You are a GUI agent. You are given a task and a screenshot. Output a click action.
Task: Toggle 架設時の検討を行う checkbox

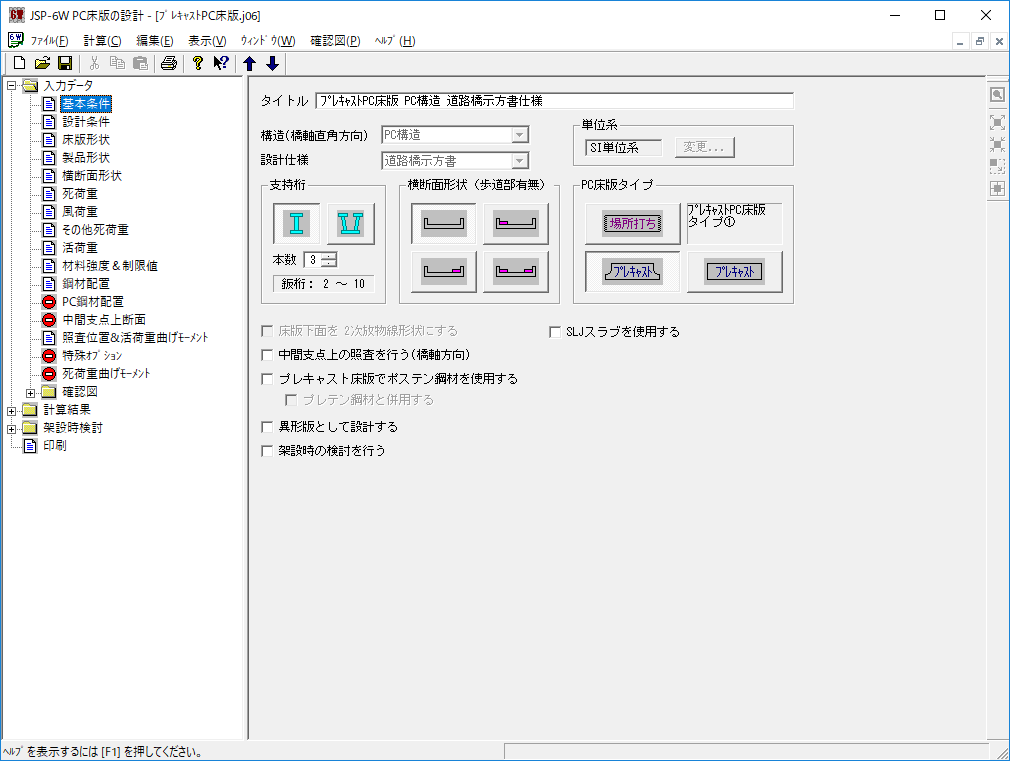coord(267,451)
